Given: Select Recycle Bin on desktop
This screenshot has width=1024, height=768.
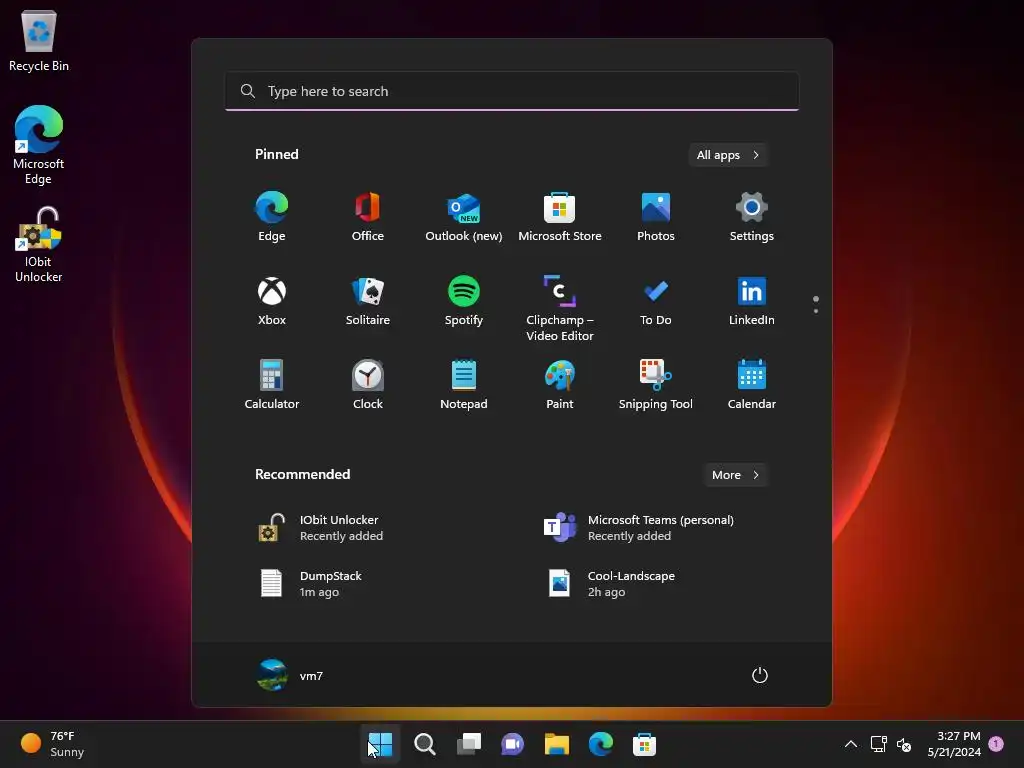Looking at the screenshot, I should click(39, 40).
